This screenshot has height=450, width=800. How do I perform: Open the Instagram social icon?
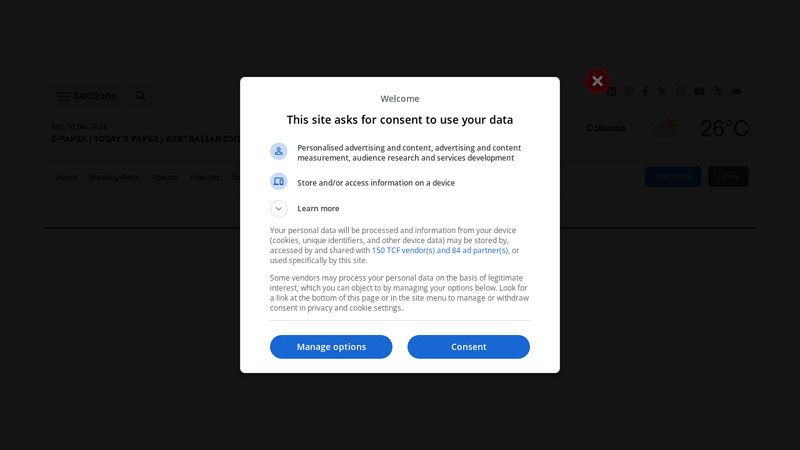tap(680, 92)
